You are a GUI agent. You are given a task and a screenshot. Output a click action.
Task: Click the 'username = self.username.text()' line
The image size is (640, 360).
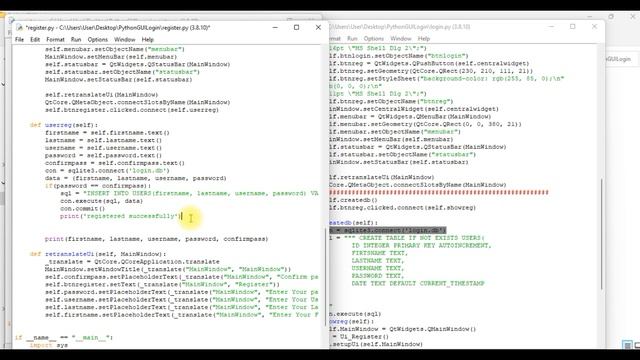[103, 148]
